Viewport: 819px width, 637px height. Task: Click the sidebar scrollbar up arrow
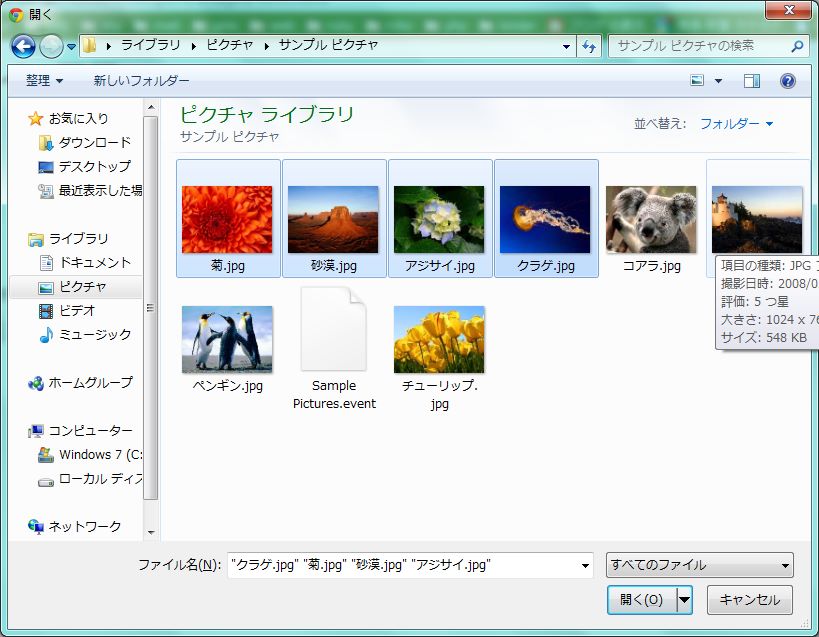[151, 108]
